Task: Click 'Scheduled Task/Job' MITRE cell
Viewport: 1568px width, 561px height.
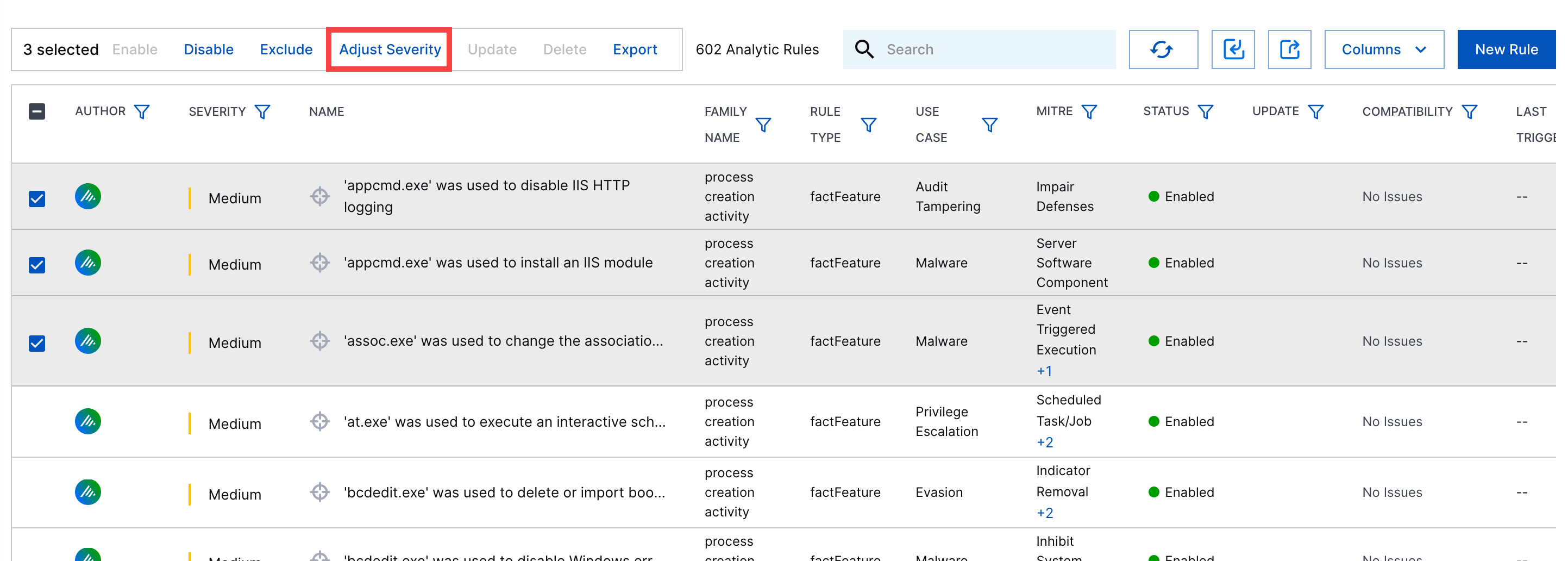Action: (1068, 410)
